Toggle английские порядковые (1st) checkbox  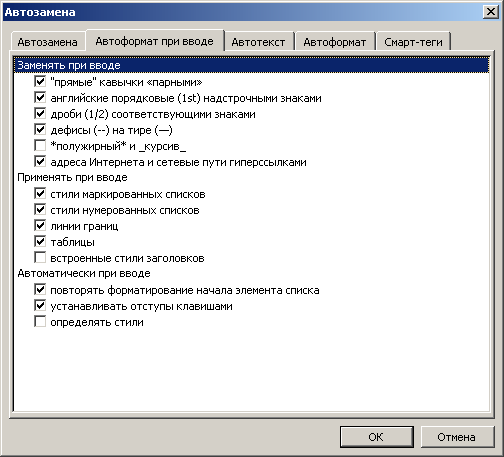[40, 97]
